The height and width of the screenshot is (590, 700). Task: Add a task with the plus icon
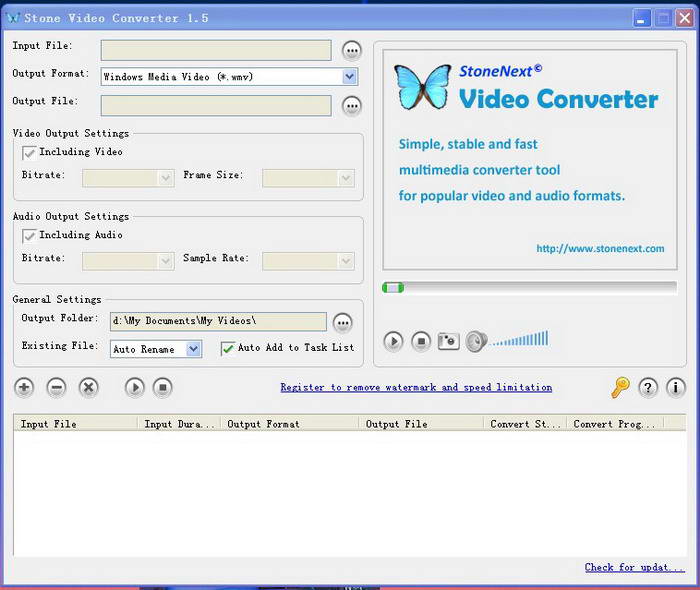point(24,387)
